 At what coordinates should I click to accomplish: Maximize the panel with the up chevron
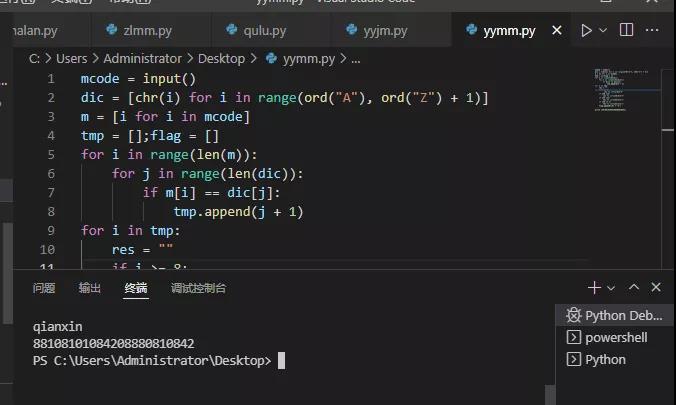pos(633,287)
